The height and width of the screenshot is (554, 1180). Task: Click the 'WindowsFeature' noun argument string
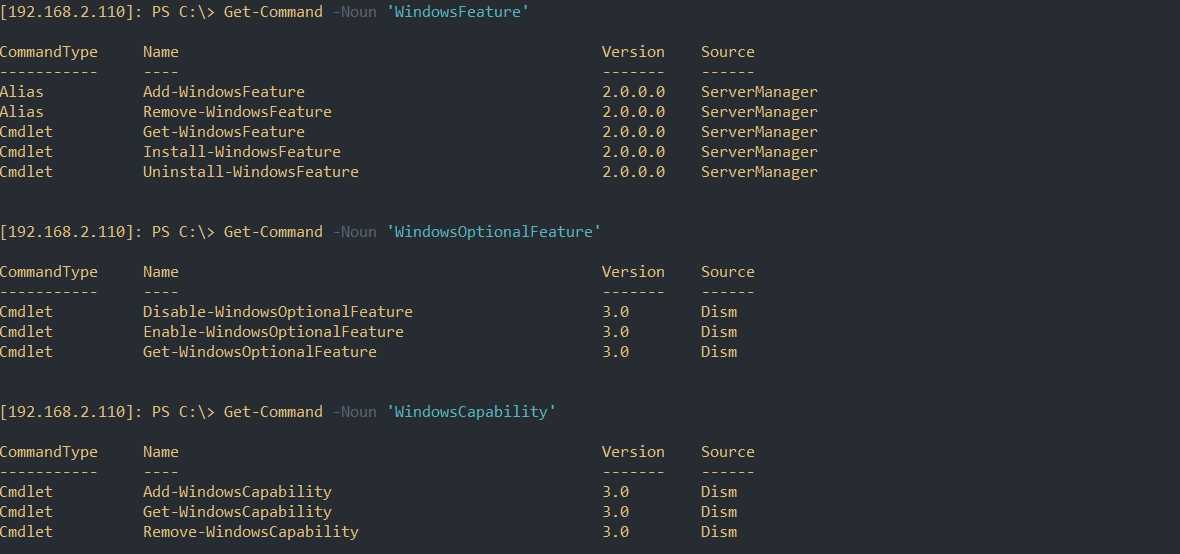[458, 12]
